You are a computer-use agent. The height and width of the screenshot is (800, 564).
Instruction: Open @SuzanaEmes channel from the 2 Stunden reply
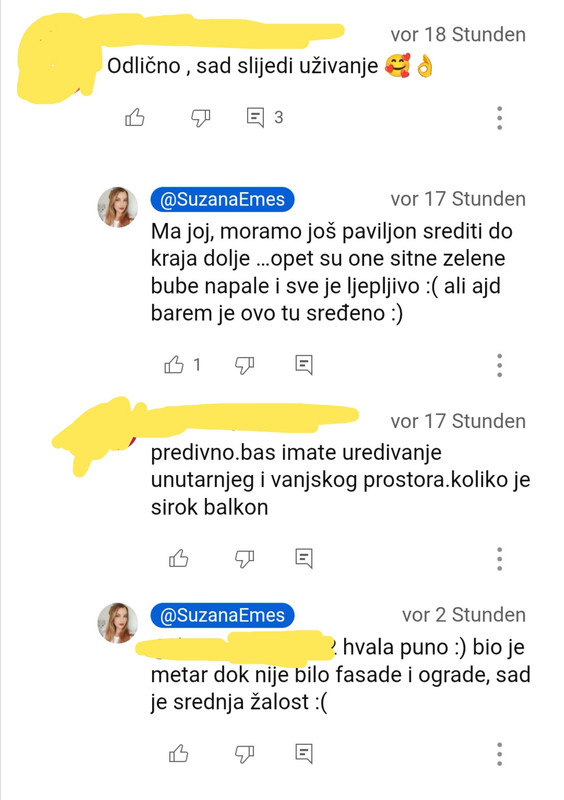[x=222, y=615]
